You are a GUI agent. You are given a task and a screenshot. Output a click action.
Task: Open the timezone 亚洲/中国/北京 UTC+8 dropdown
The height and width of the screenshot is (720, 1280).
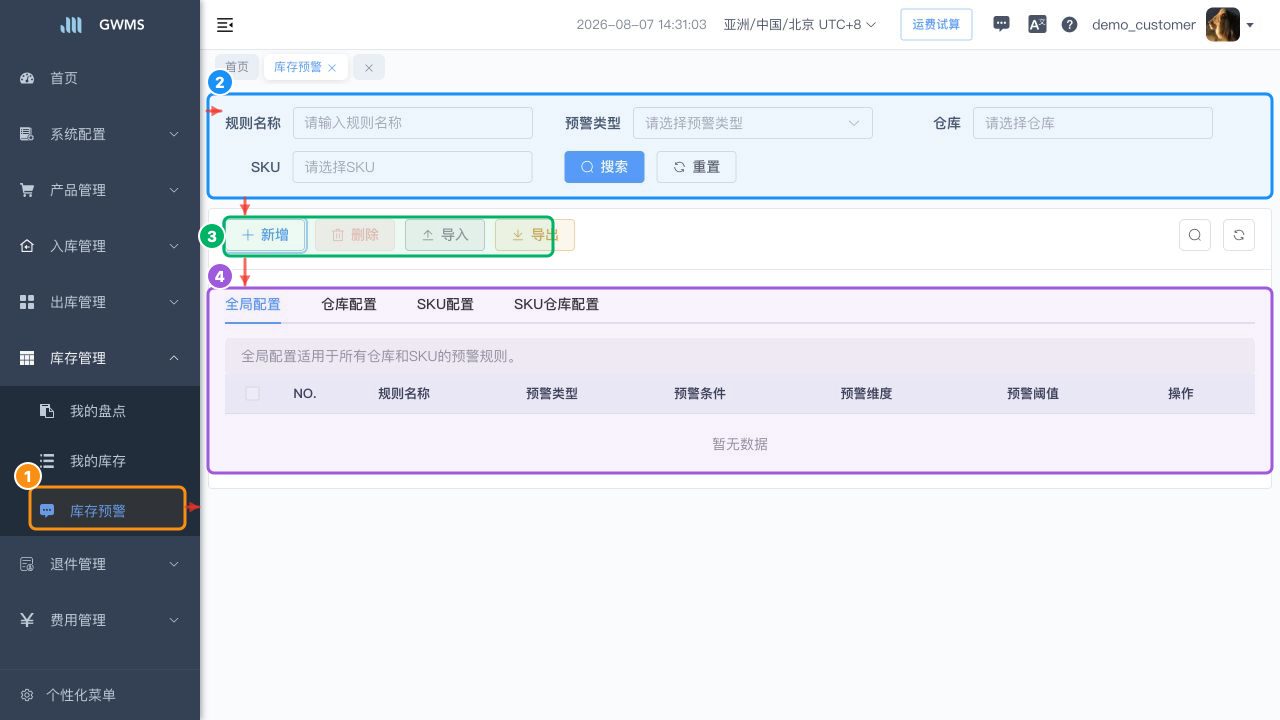coord(800,25)
